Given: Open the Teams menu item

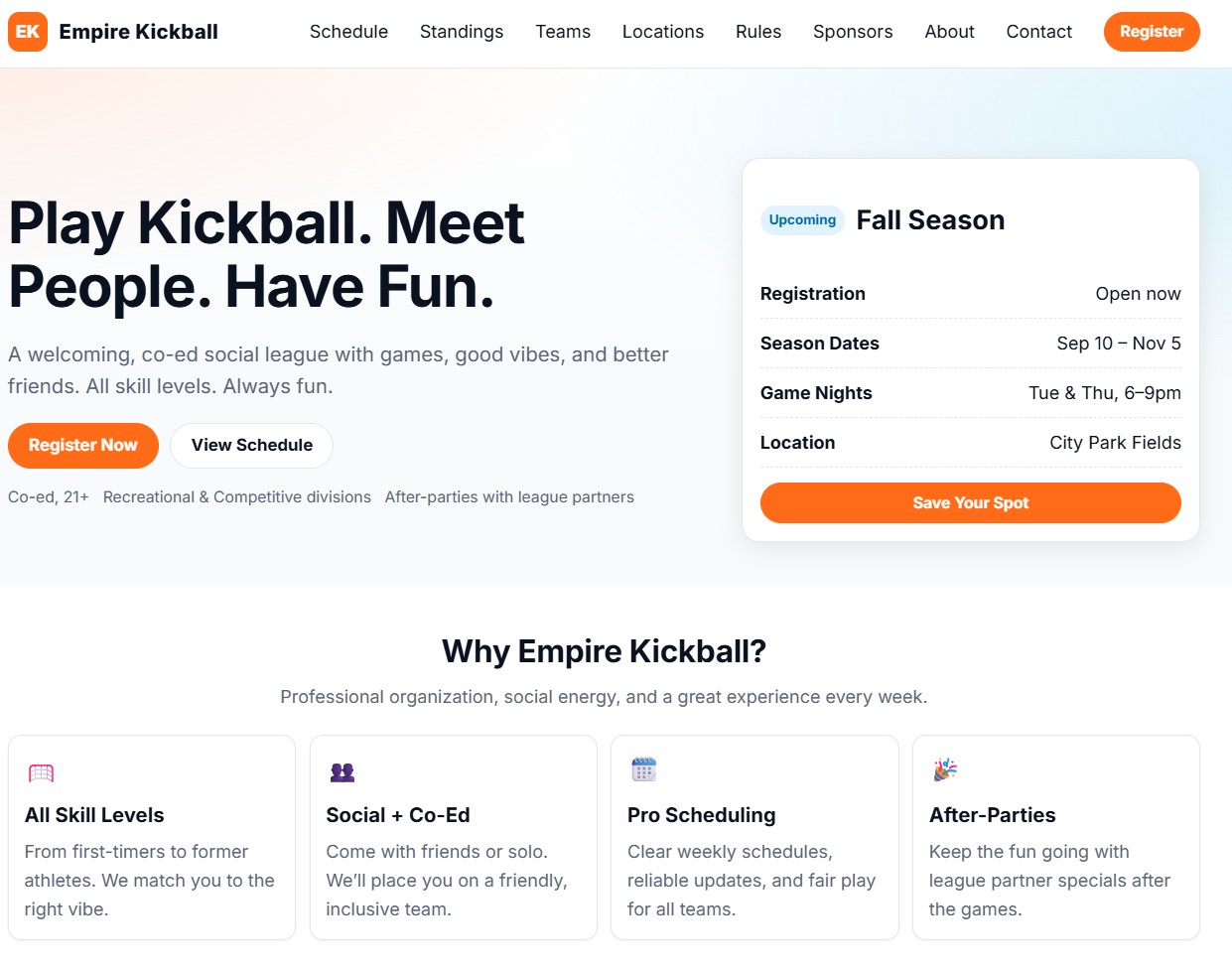Looking at the screenshot, I should (563, 32).
